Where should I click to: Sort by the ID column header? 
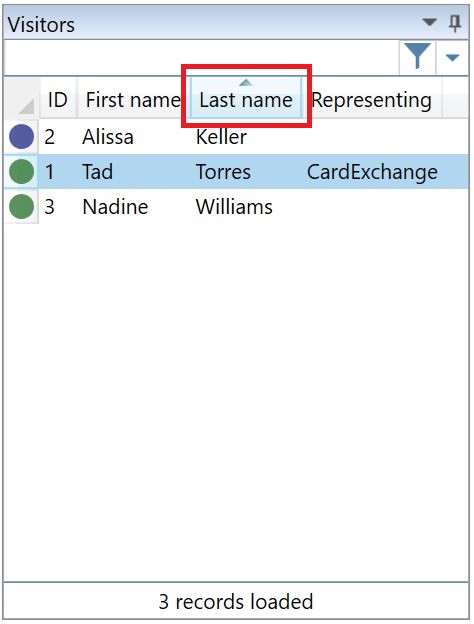click(x=58, y=99)
